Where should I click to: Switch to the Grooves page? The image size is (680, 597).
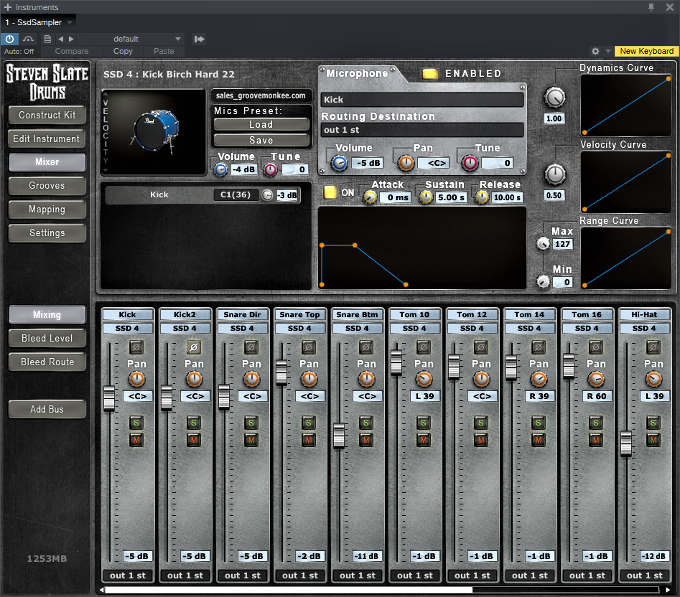[47, 186]
